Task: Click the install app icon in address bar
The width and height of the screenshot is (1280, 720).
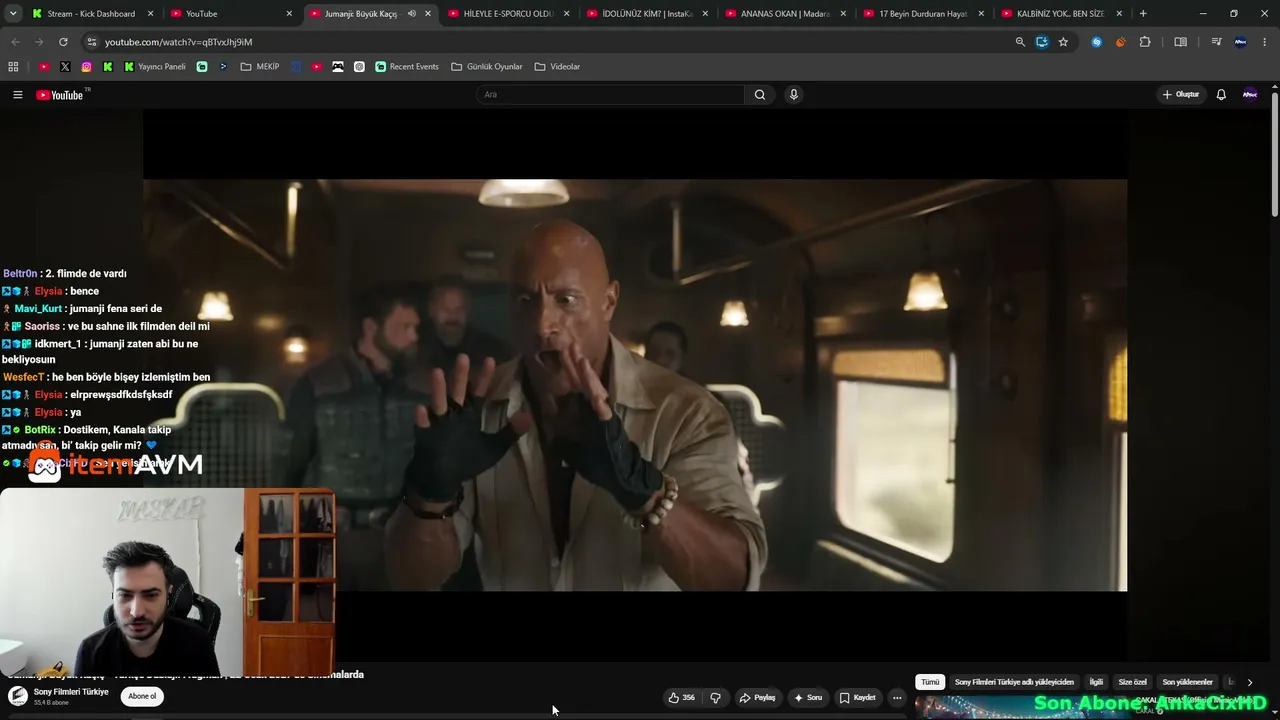Action: point(1042,42)
